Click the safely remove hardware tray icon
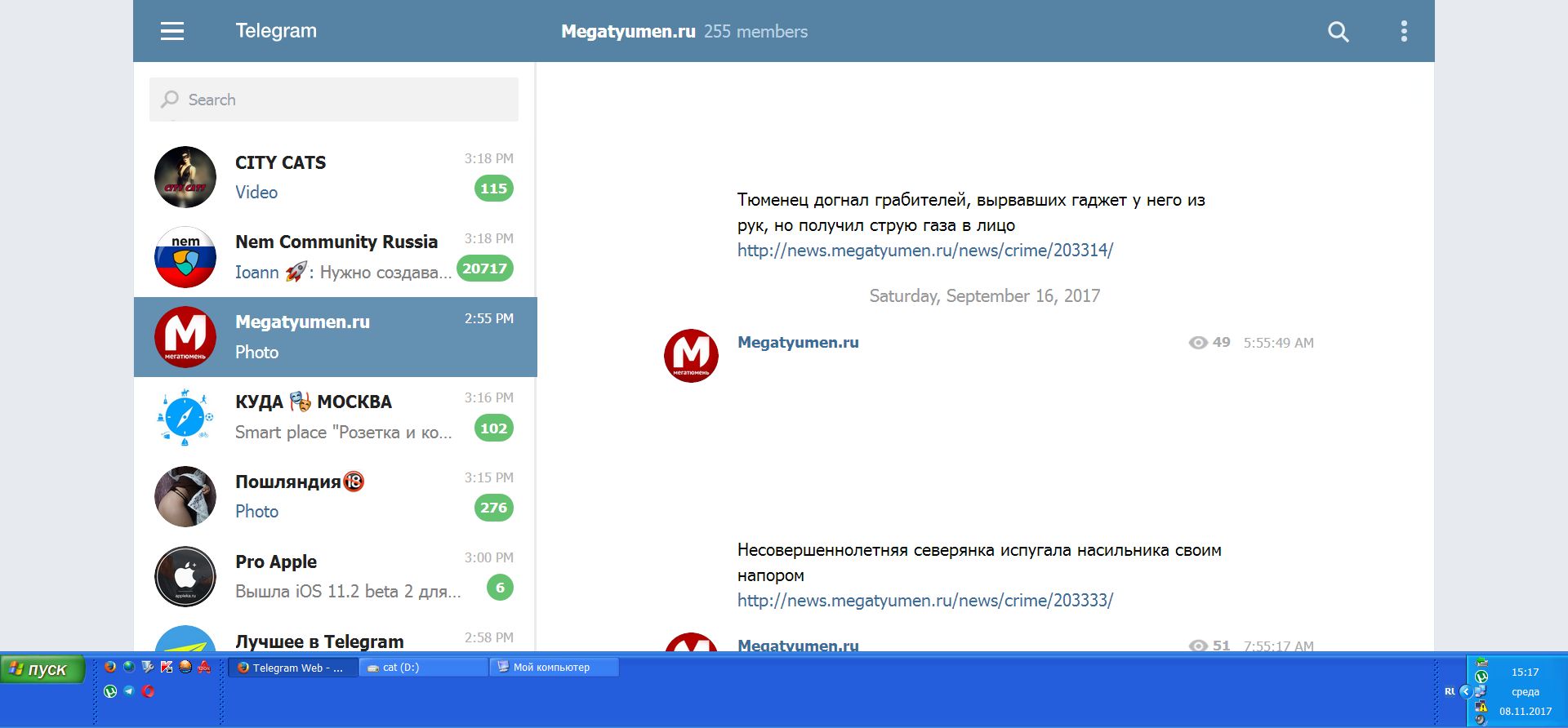 click(x=1481, y=662)
